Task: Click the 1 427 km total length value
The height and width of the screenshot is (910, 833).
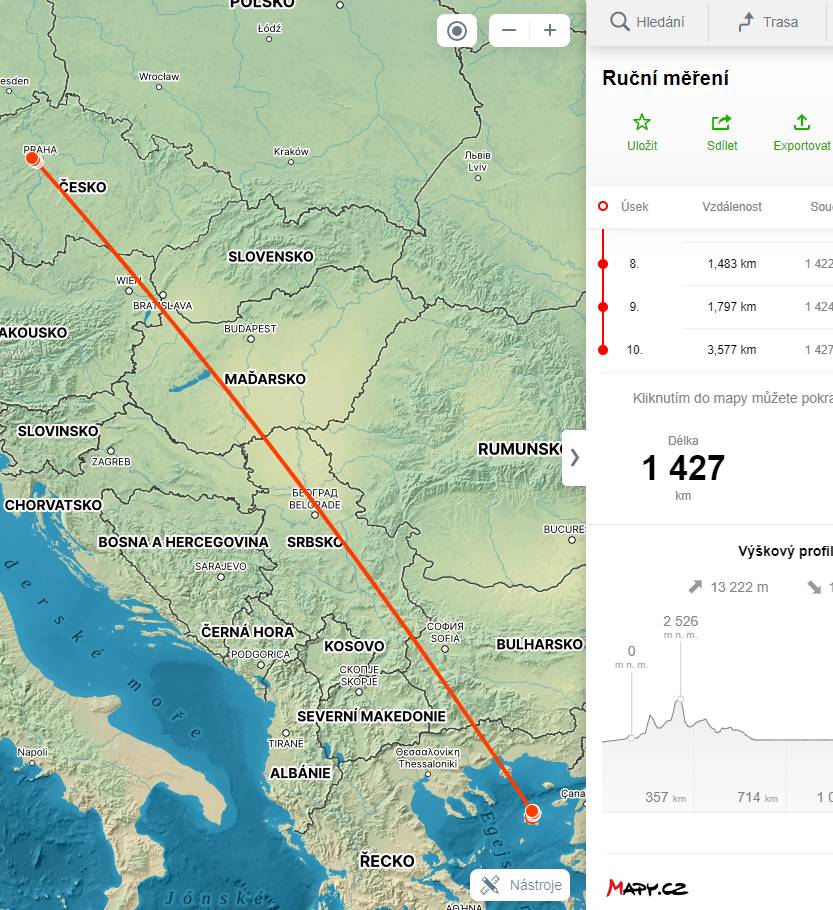Action: pyautogui.click(x=683, y=468)
